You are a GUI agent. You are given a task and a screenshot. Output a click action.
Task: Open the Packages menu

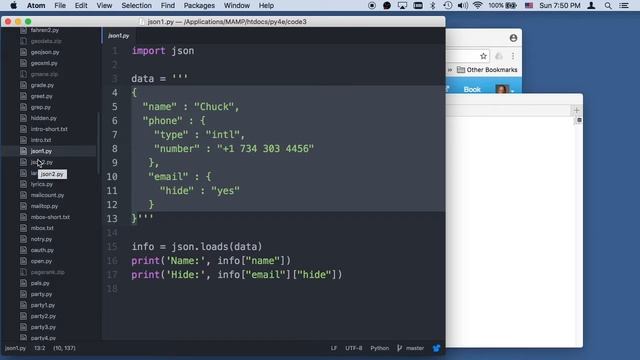(199, 5)
